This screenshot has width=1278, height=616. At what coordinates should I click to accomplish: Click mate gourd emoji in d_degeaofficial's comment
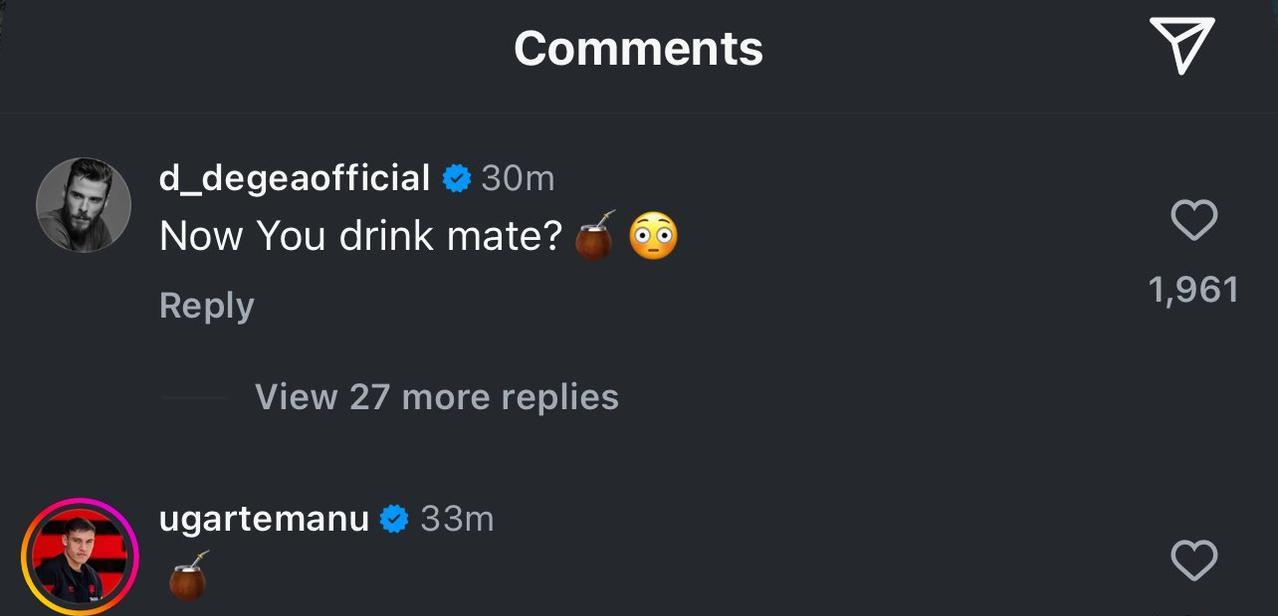[x=595, y=236]
